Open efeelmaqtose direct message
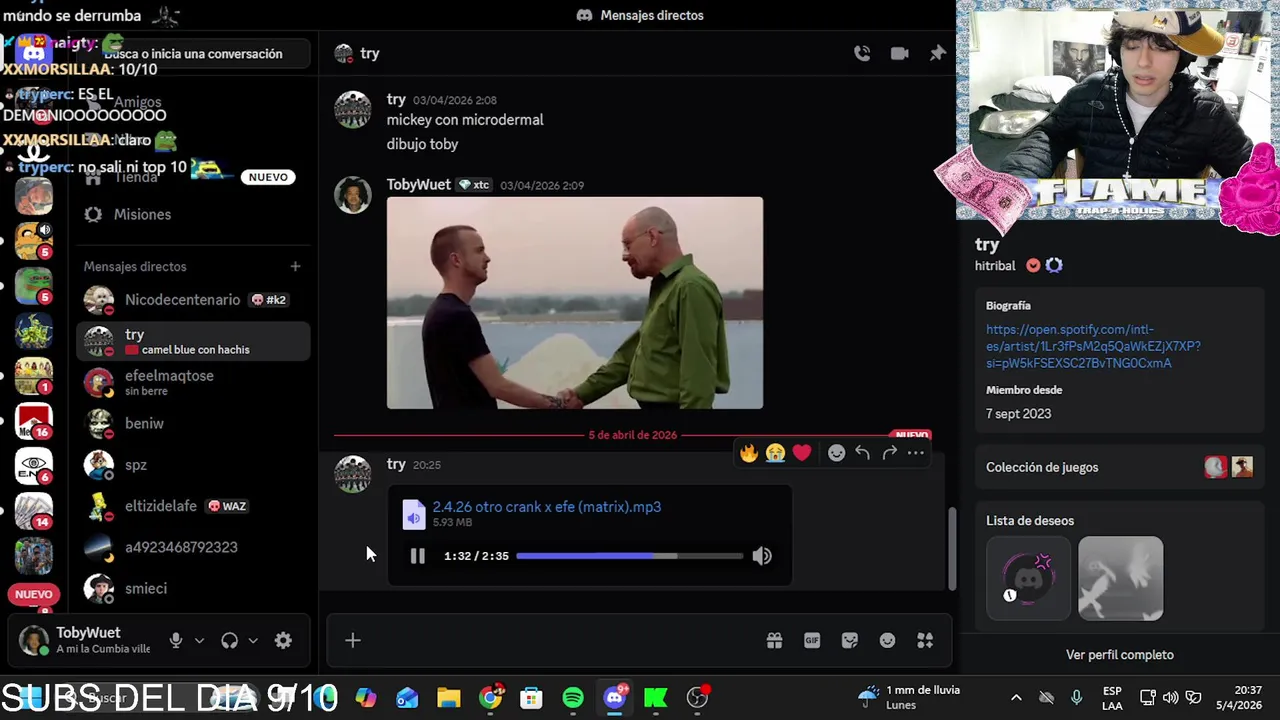 click(x=193, y=382)
